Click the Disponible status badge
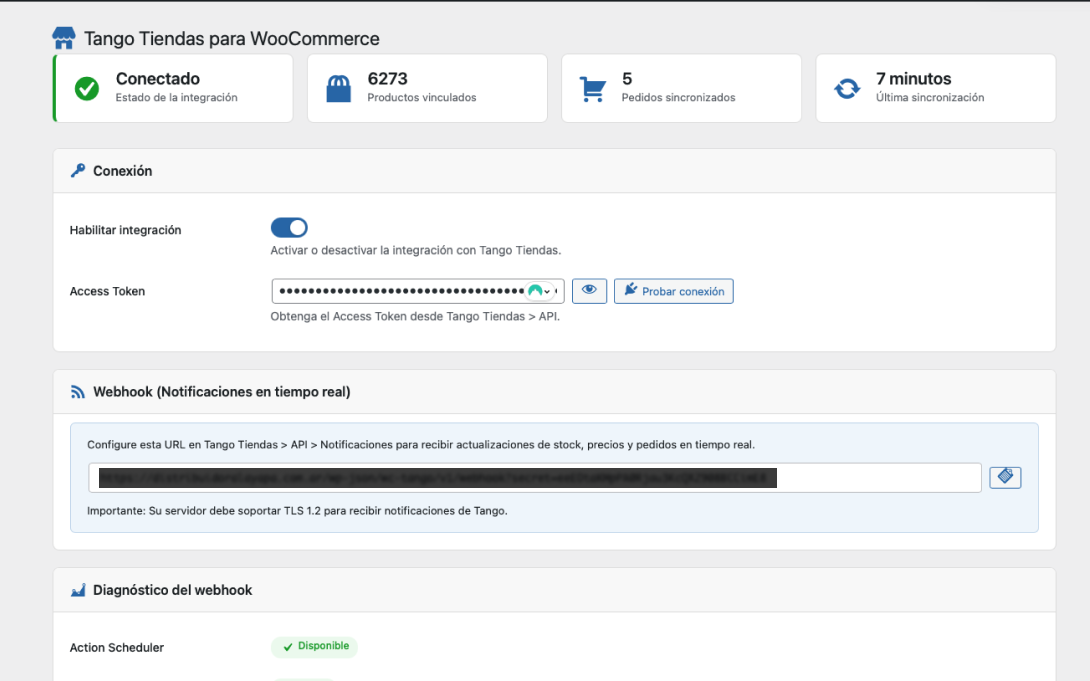 tap(314, 646)
